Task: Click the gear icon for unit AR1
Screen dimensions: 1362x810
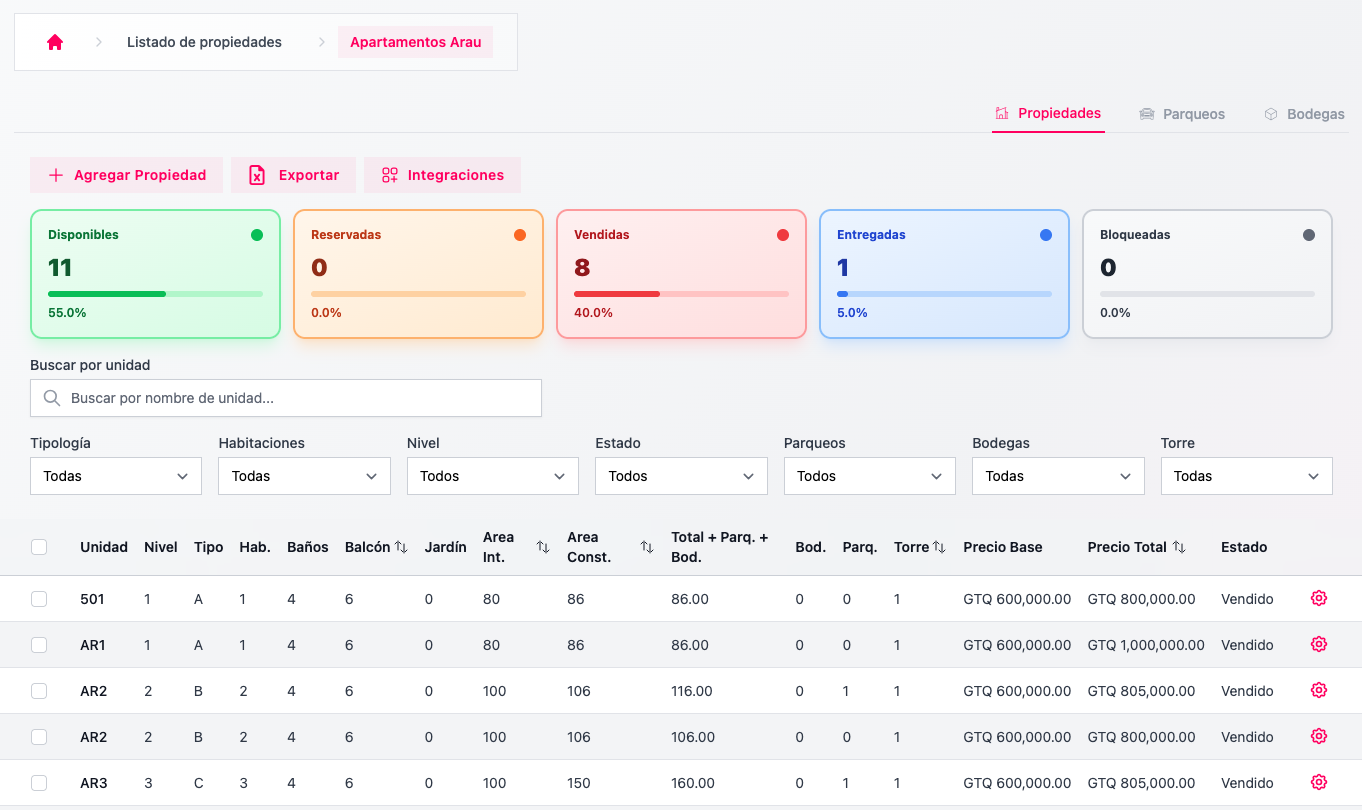Action: [x=1318, y=644]
